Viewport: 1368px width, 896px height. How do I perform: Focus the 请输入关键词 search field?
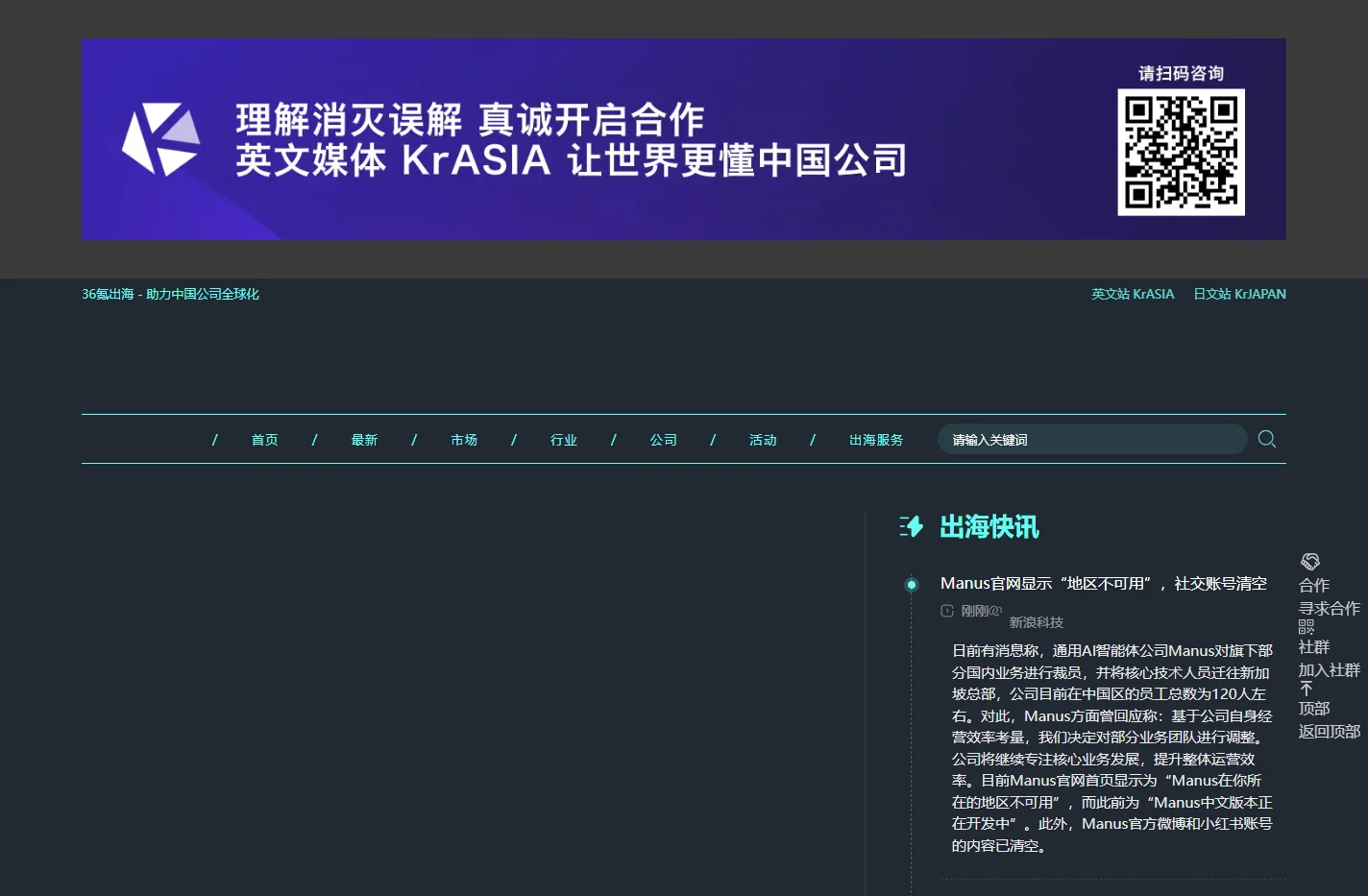pyautogui.click(x=1092, y=439)
